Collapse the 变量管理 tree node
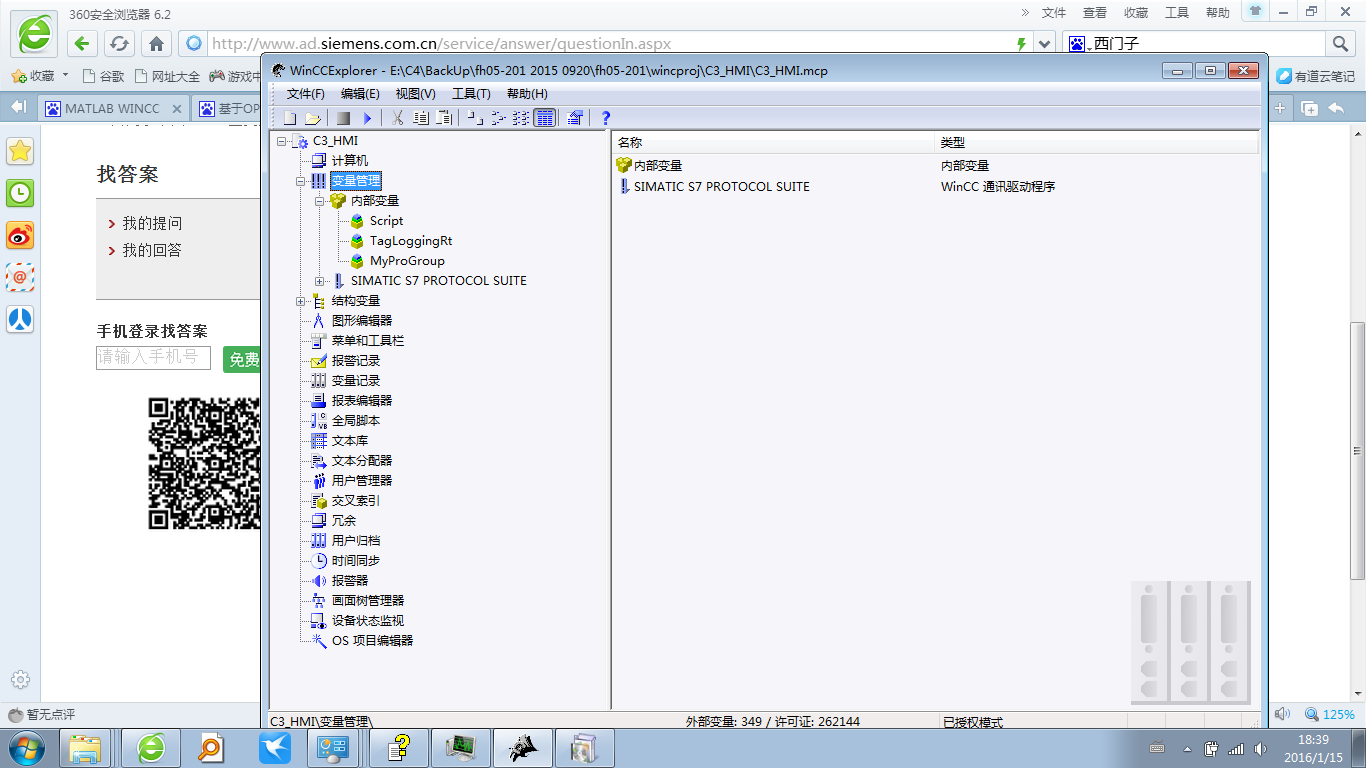Image resolution: width=1366 pixels, height=768 pixels. pyautogui.click(x=301, y=181)
